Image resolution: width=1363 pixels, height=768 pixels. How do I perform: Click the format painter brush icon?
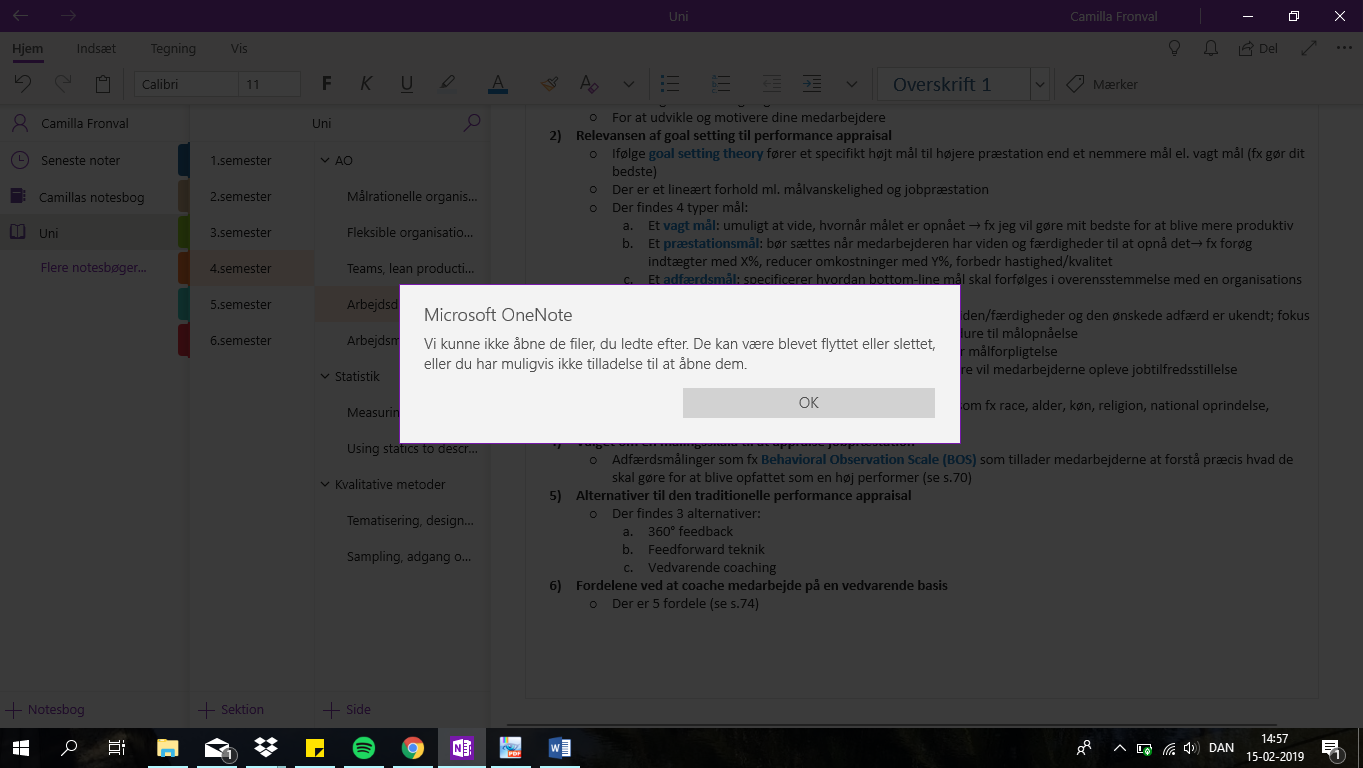click(x=549, y=84)
